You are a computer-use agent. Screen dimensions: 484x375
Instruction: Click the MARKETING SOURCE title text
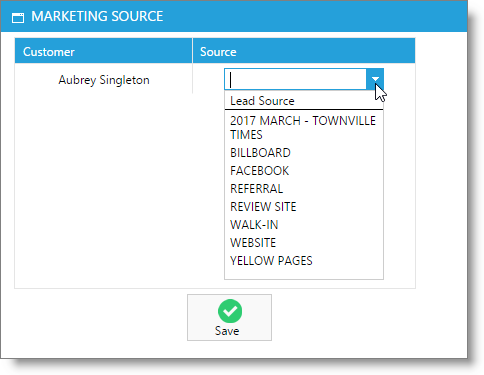(97, 16)
